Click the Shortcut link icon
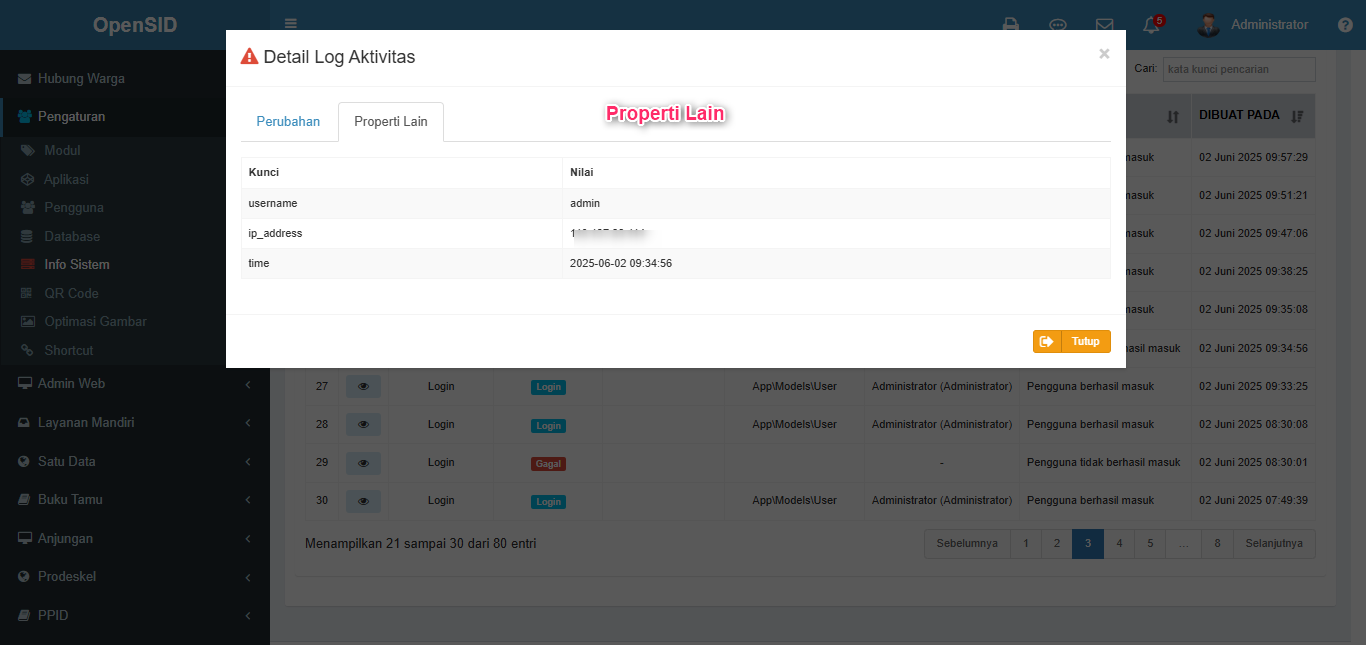The width and height of the screenshot is (1366, 645). pos(27,350)
